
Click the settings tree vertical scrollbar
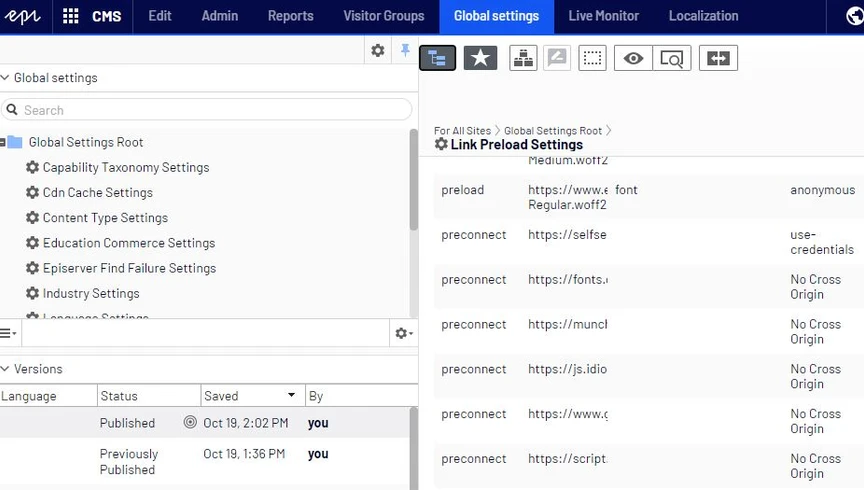414,180
